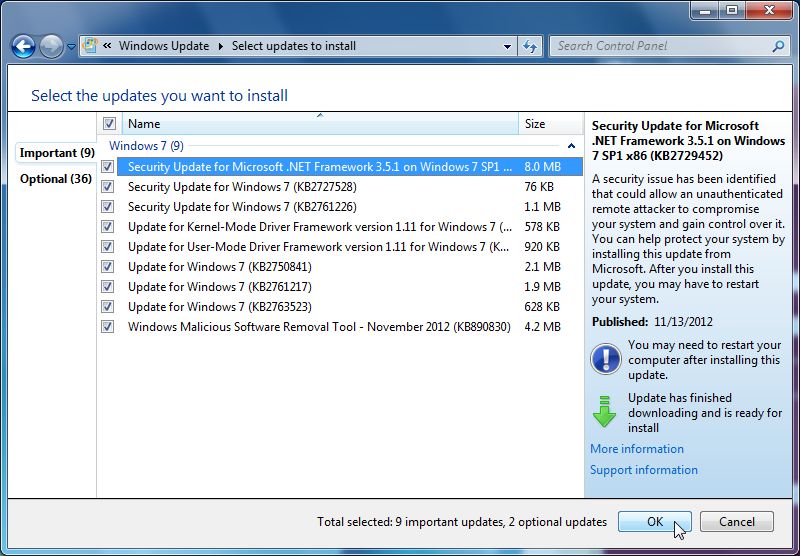Image resolution: width=800 pixels, height=556 pixels.
Task: Uncheck Update for Windows 7 KB2763523
Action: (x=108, y=307)
